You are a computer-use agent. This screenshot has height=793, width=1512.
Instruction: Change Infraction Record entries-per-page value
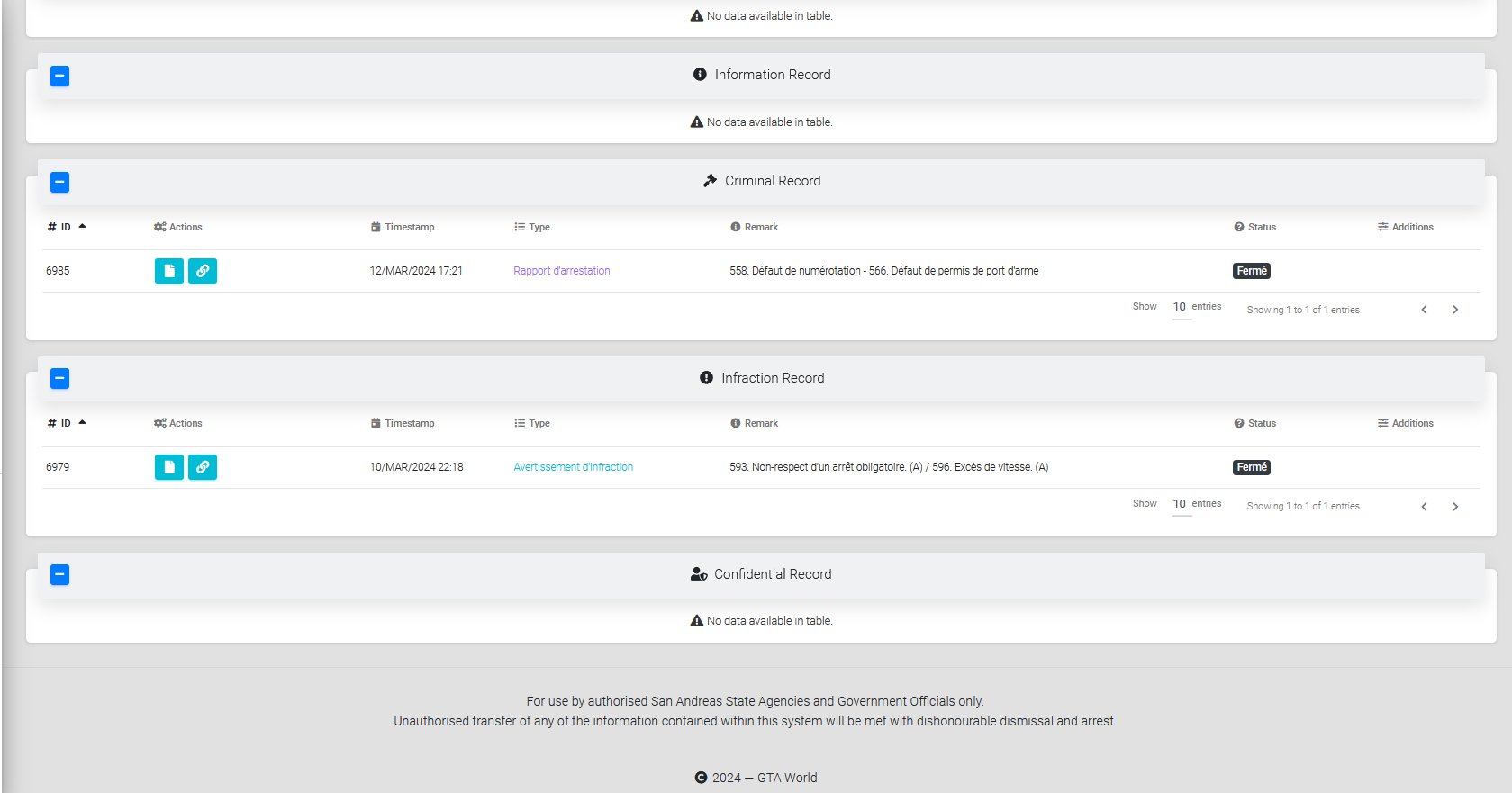click(1181, 504)
